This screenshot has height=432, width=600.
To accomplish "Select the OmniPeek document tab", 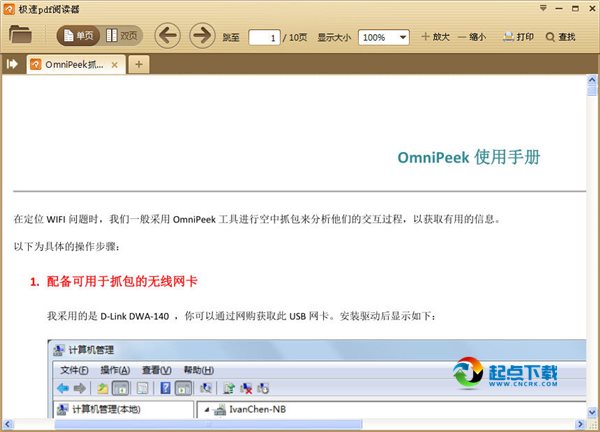I will (x=75, y=64).
